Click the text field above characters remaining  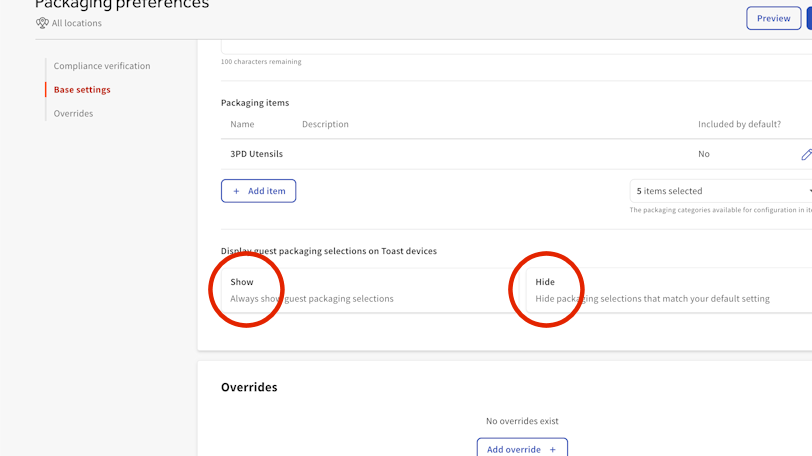coord(515,46)
